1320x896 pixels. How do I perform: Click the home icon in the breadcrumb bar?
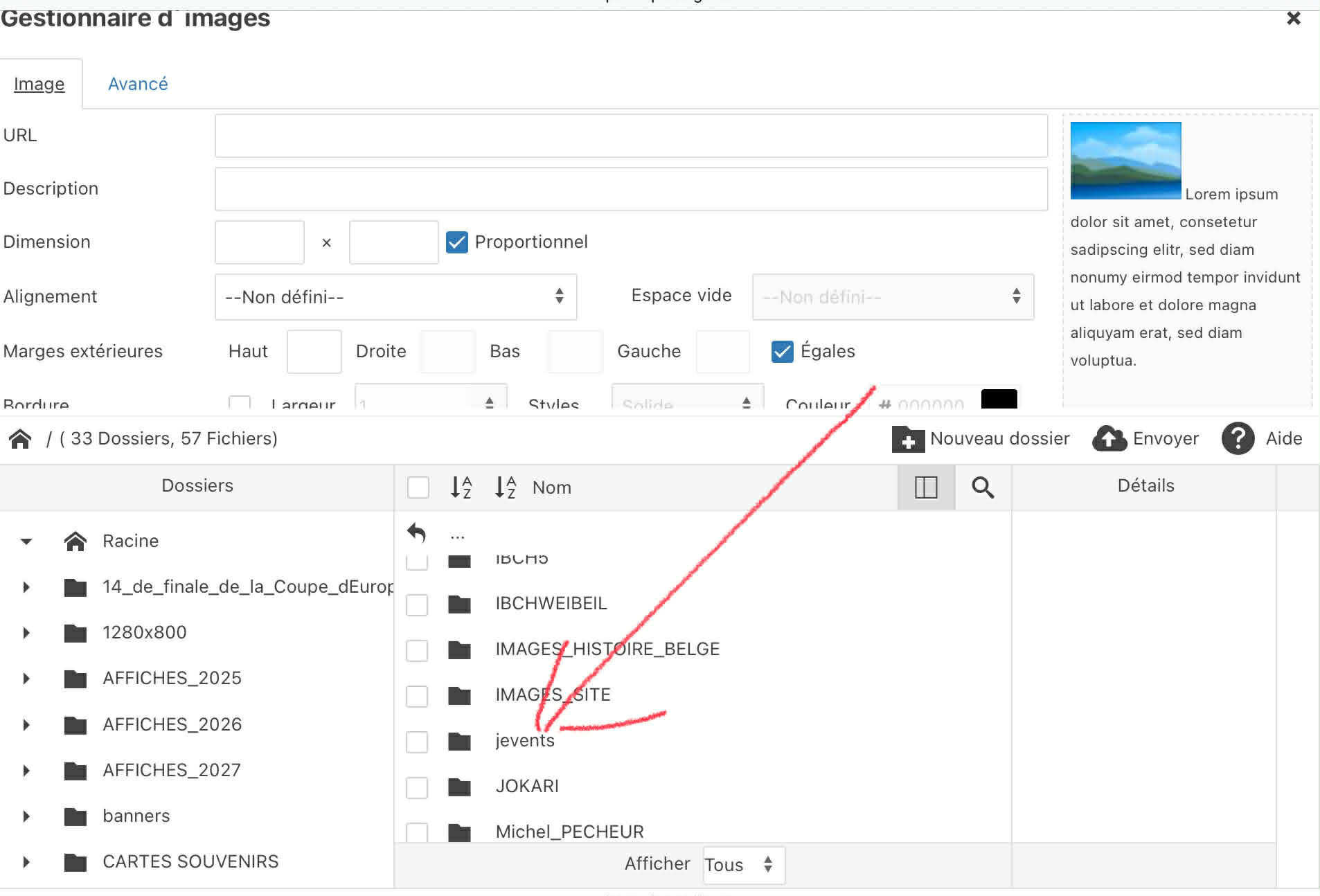(x=20, y=439)
